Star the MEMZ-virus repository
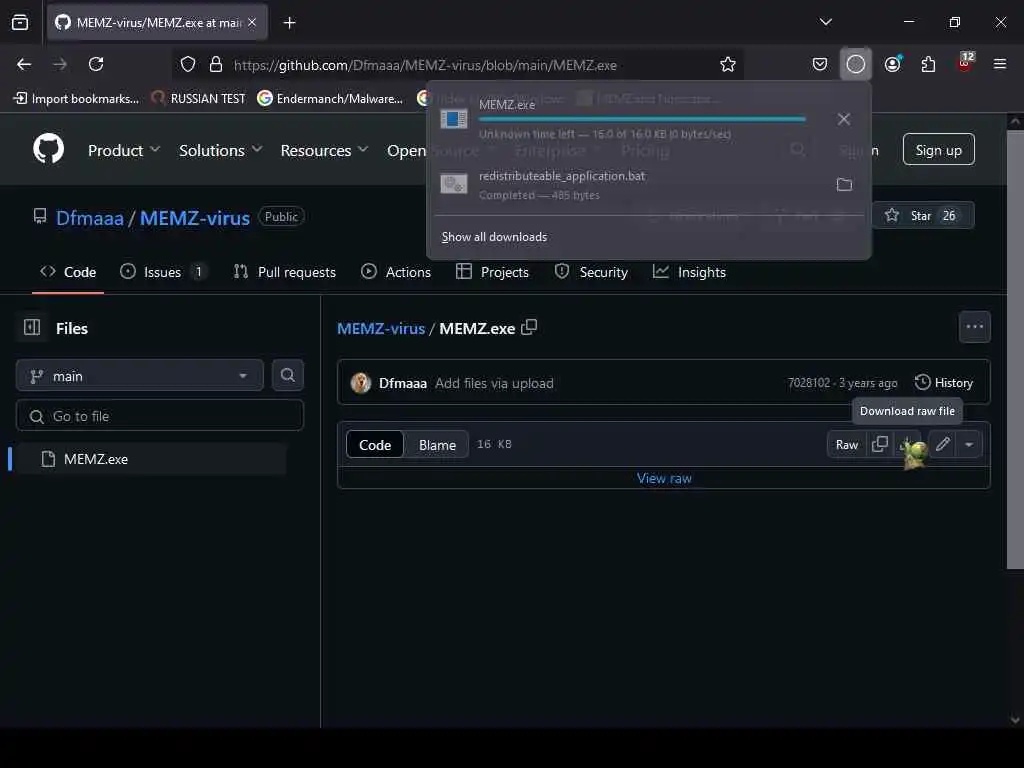 (x=923, y=216)
